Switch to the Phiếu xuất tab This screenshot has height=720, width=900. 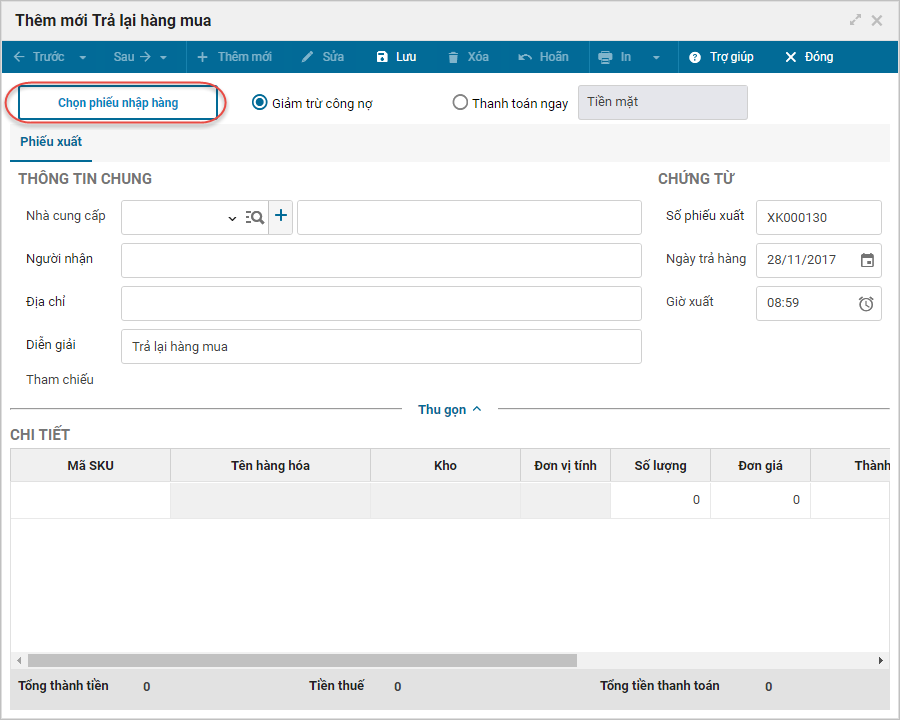click(51, 141)
